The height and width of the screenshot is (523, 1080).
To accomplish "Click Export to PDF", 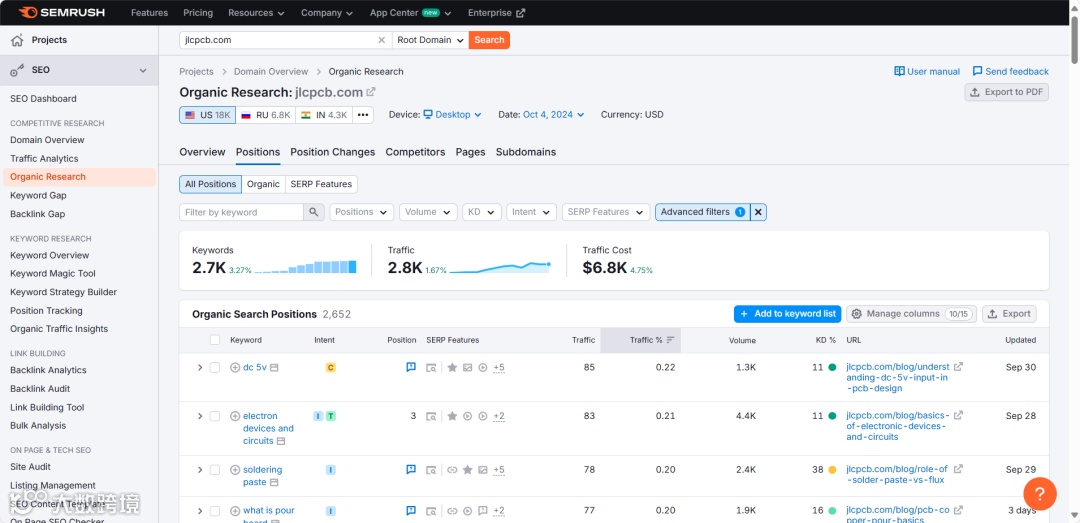I will click(1006, 92).
